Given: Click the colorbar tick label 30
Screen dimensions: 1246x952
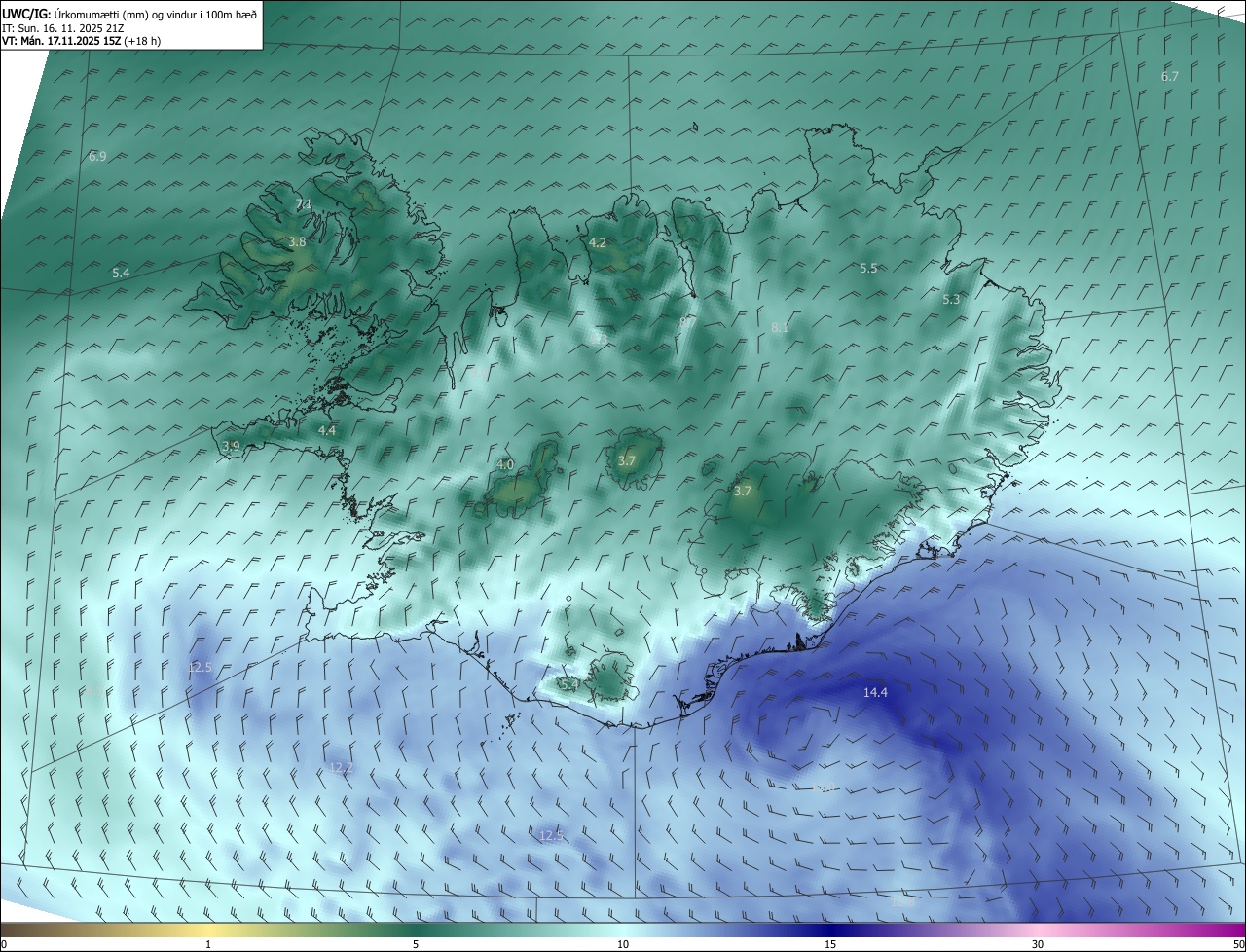Looking at the screenshot, I should point(1038,944).
